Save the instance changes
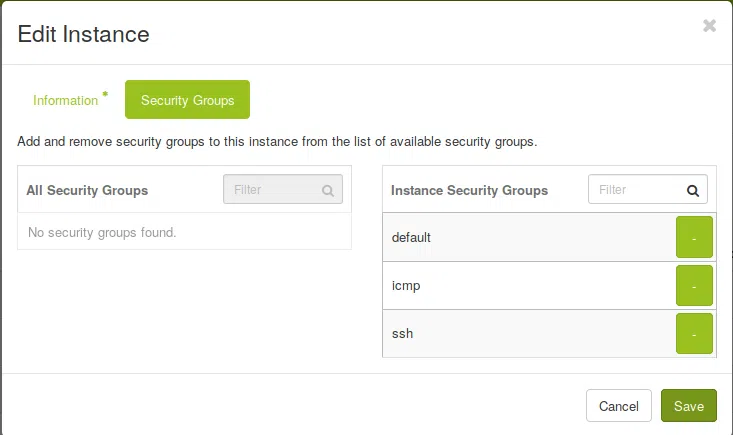This screenshot has height=435, width=733. pos(689,406)
